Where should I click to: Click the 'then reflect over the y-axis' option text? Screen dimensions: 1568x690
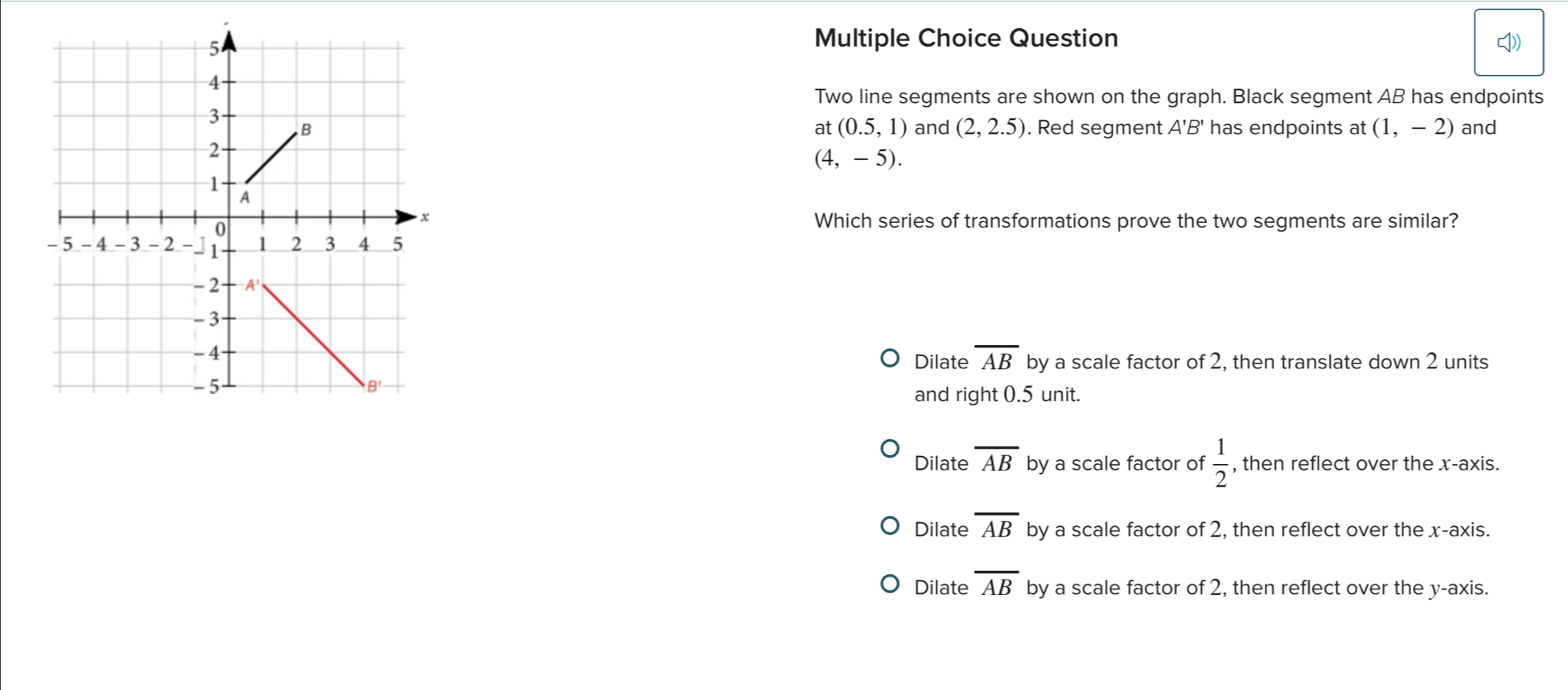pyautogui.click(x=1360, y=588)
